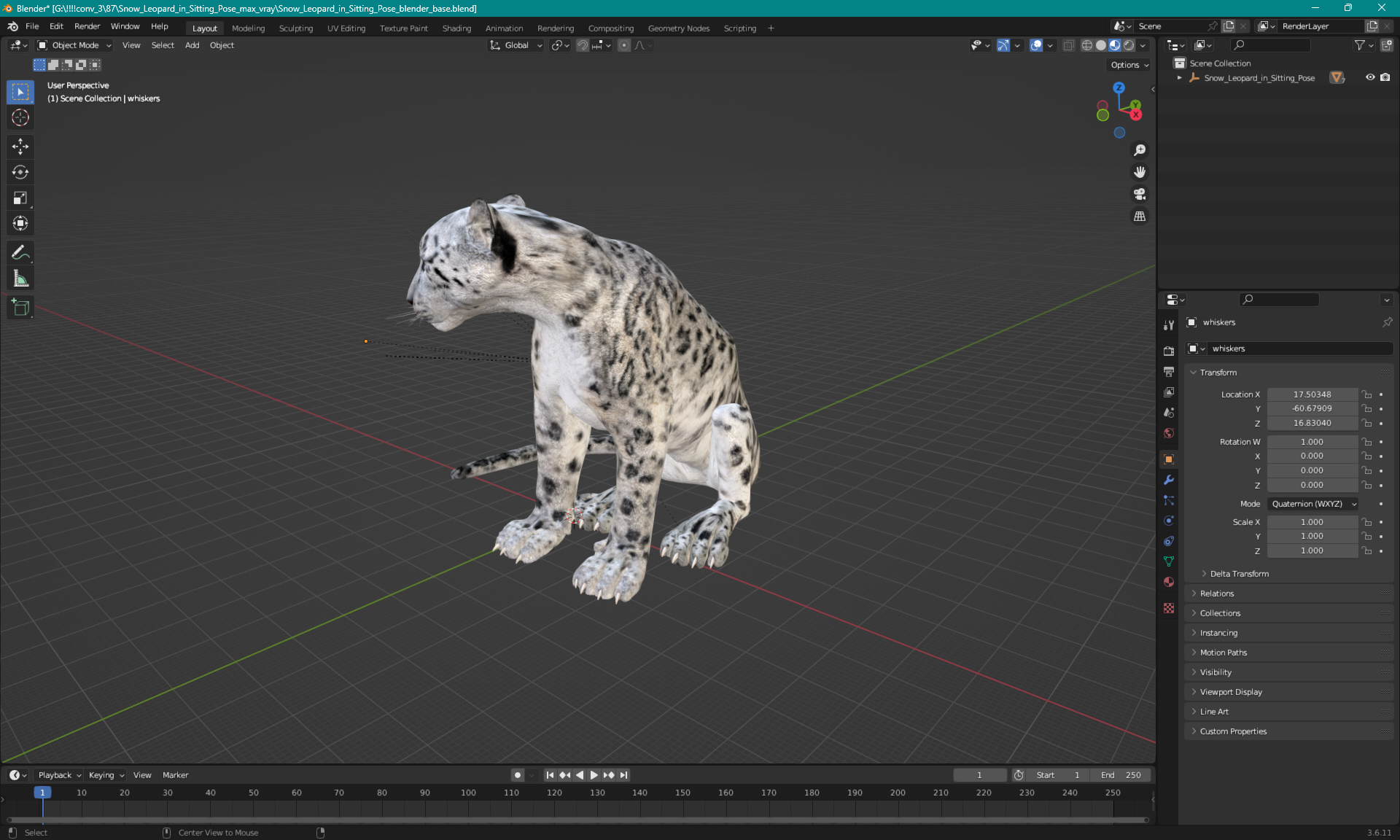The width and height of the screenshot is (1400, 840).
Task: Open the Physics properties tab
Action: point(1169,521)
